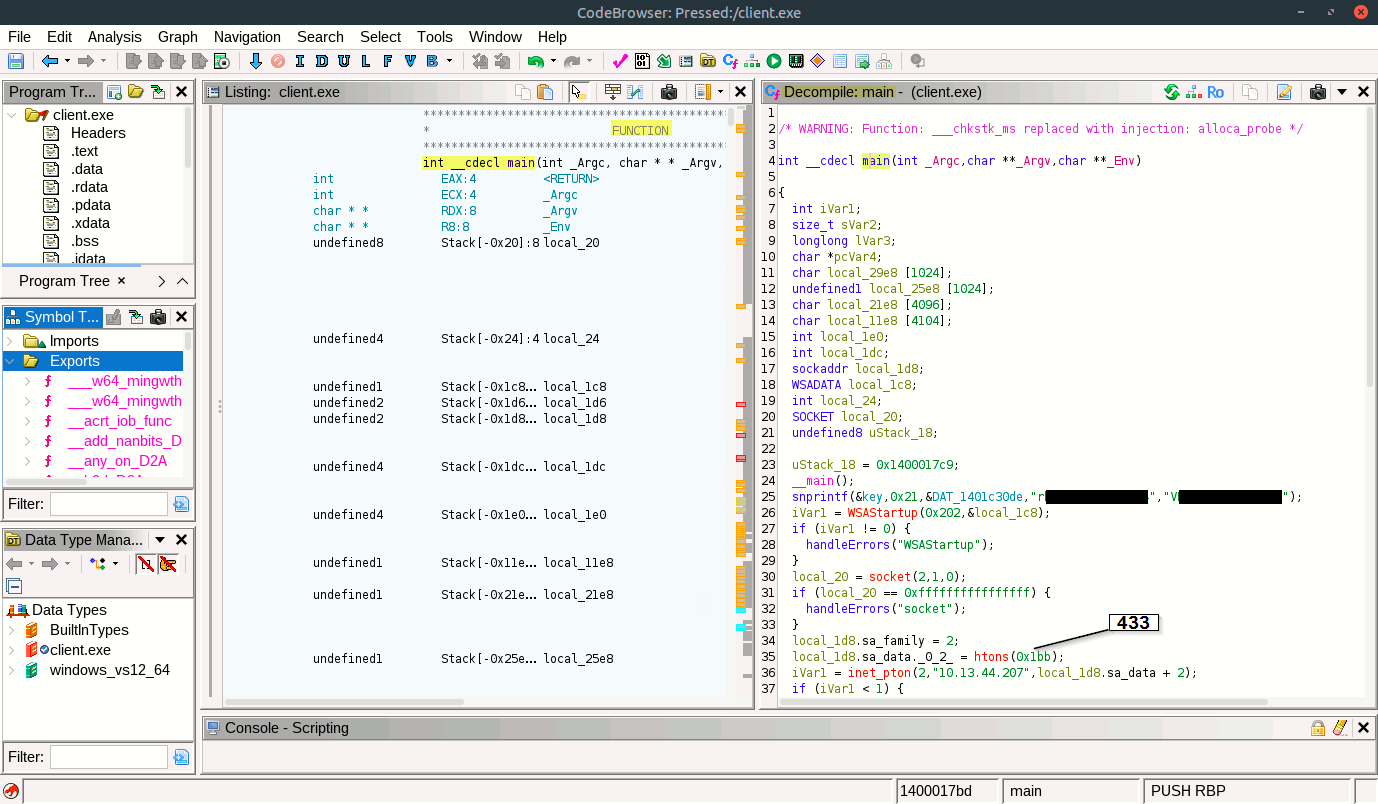Click the htons function call in decompiled code
The height and width of the screenshot is (804, 1378).
pos(993,657)
